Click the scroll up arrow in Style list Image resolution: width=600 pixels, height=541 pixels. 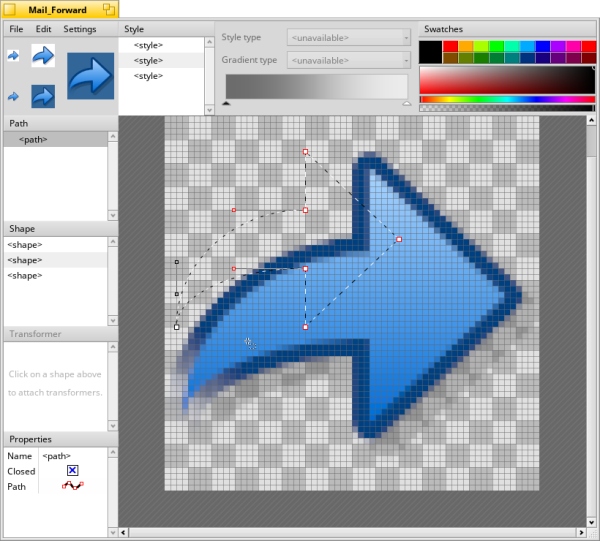[x=208, y=43]
